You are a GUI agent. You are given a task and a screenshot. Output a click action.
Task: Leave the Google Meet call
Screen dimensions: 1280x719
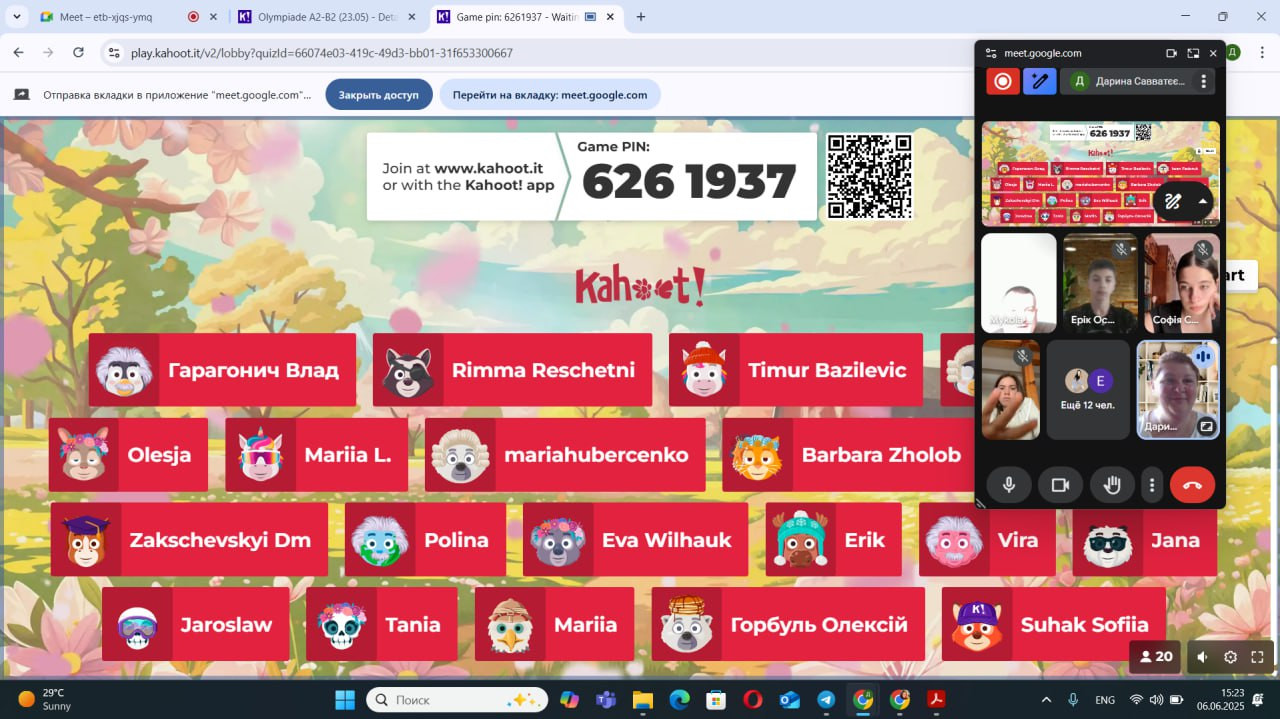tap(1192, 485)
